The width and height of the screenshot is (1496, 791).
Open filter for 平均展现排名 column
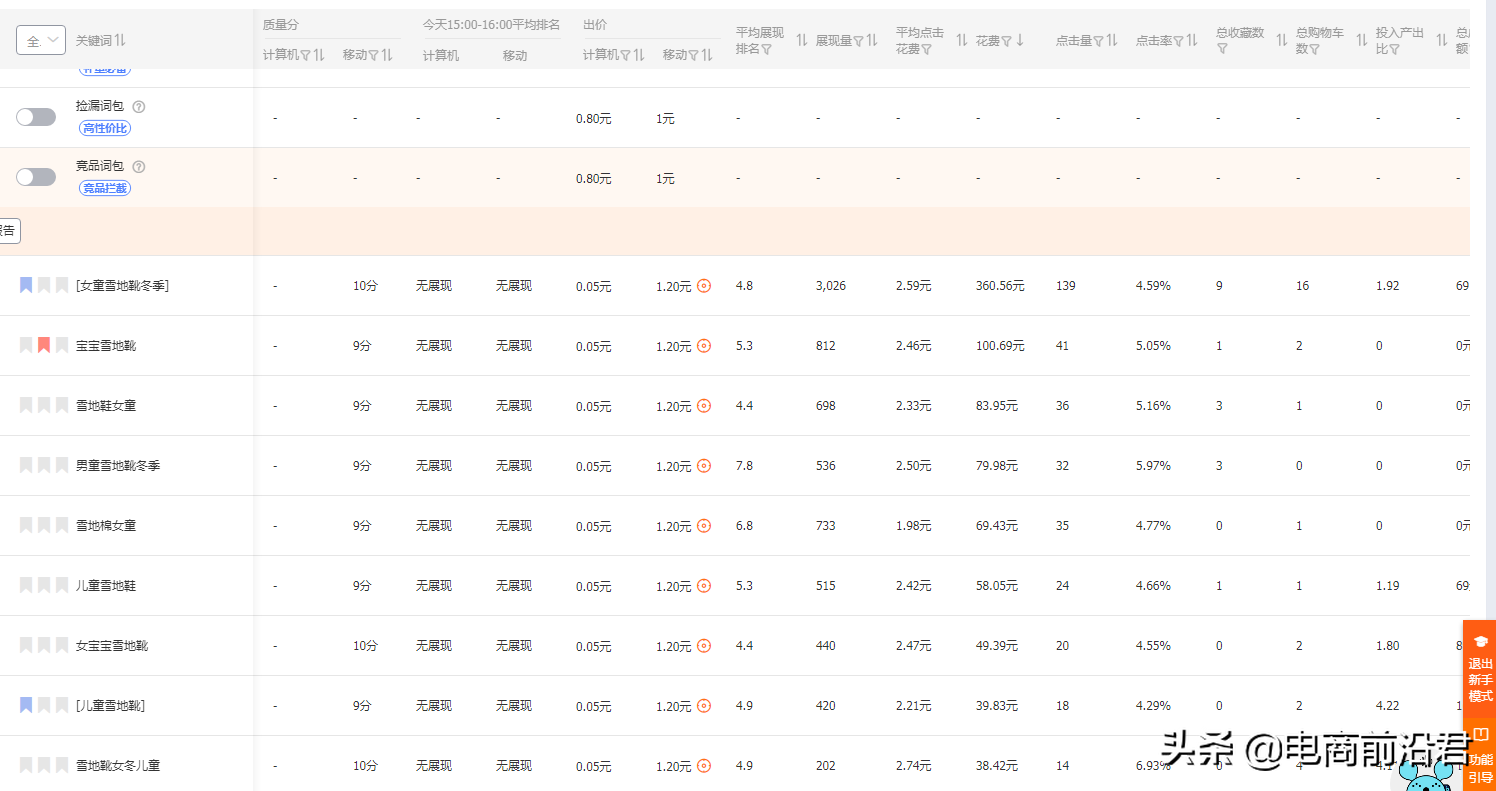click(767, 48)
